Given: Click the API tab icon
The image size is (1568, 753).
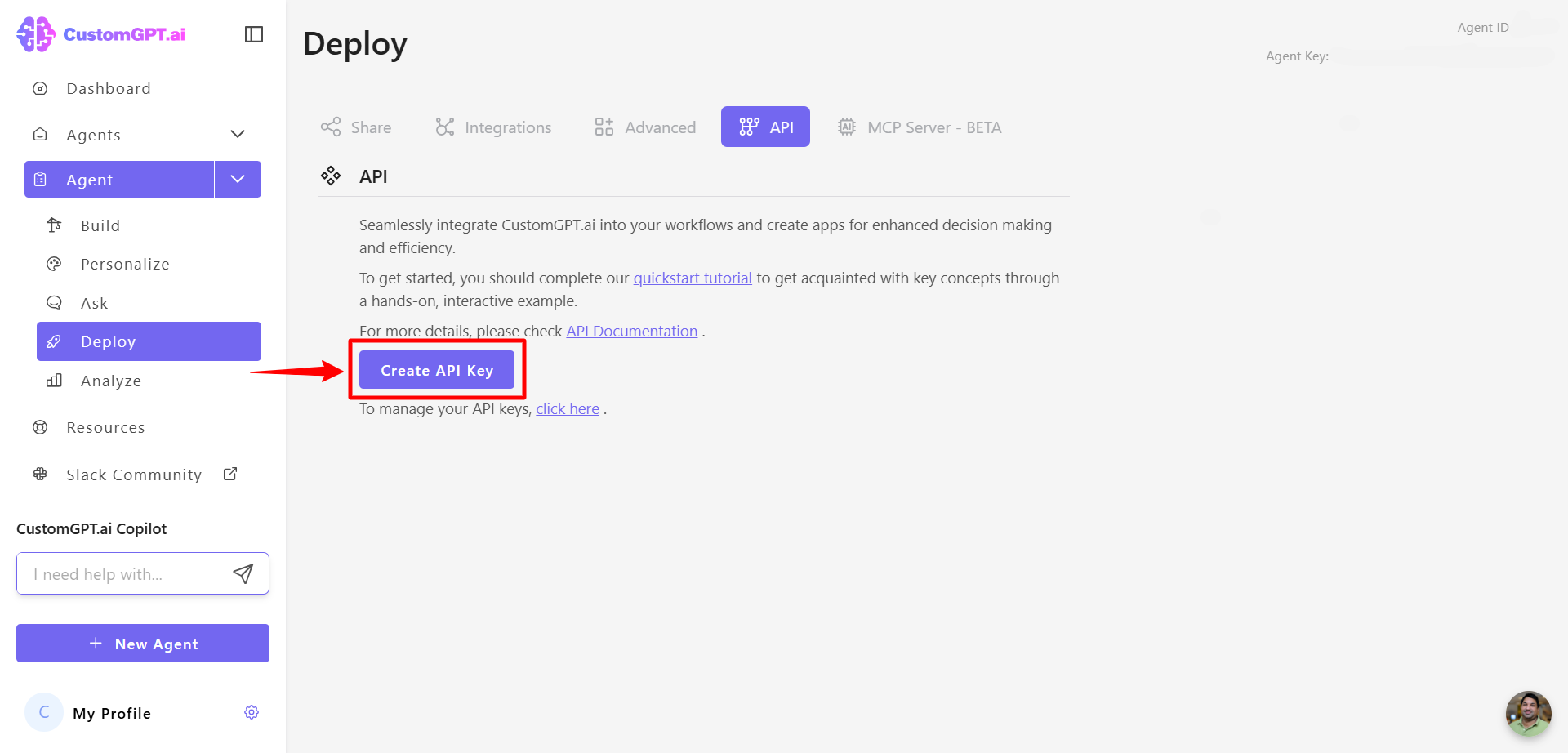Looking at the screenshot, I should (749, 127).
